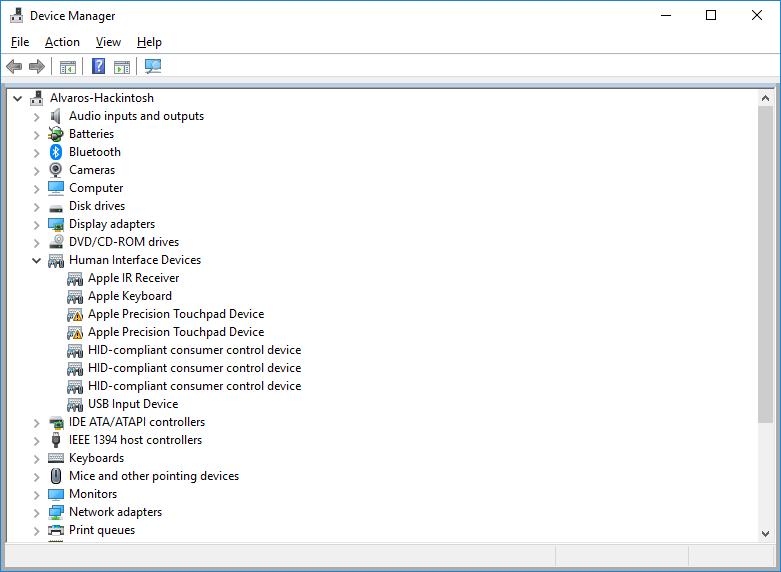Viewport: 781px width, 572px height.
Task: Select the Apple IR Receiver label
Action: point(133,278)
